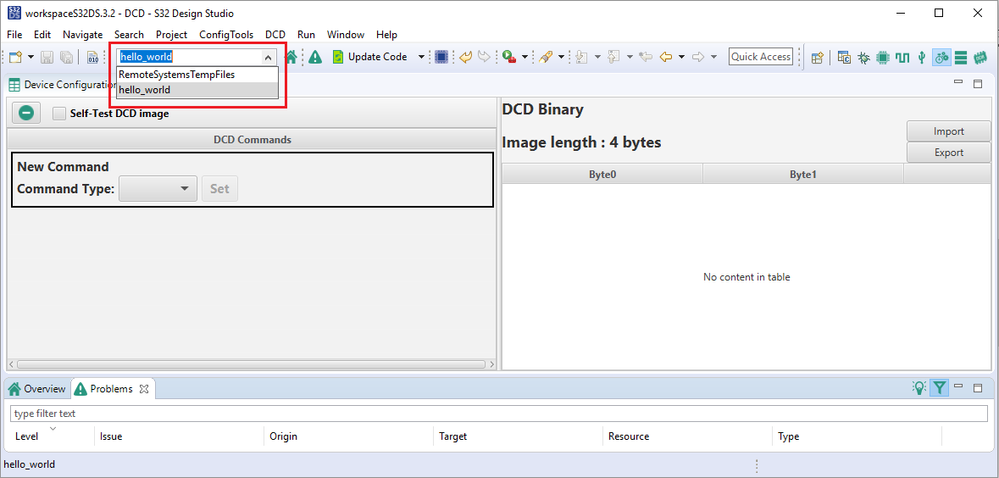Click the blue chip processor icon
The height and width of the screenshot is (478, 999).
point(442,57)
